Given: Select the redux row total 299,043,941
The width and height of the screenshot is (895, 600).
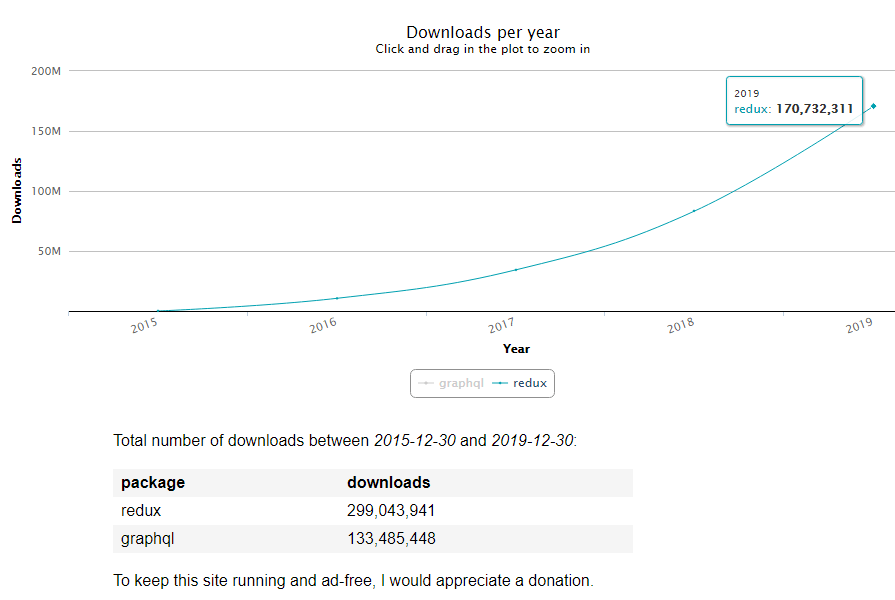Looking at the screenshot, I should click(x=391, y=511).
